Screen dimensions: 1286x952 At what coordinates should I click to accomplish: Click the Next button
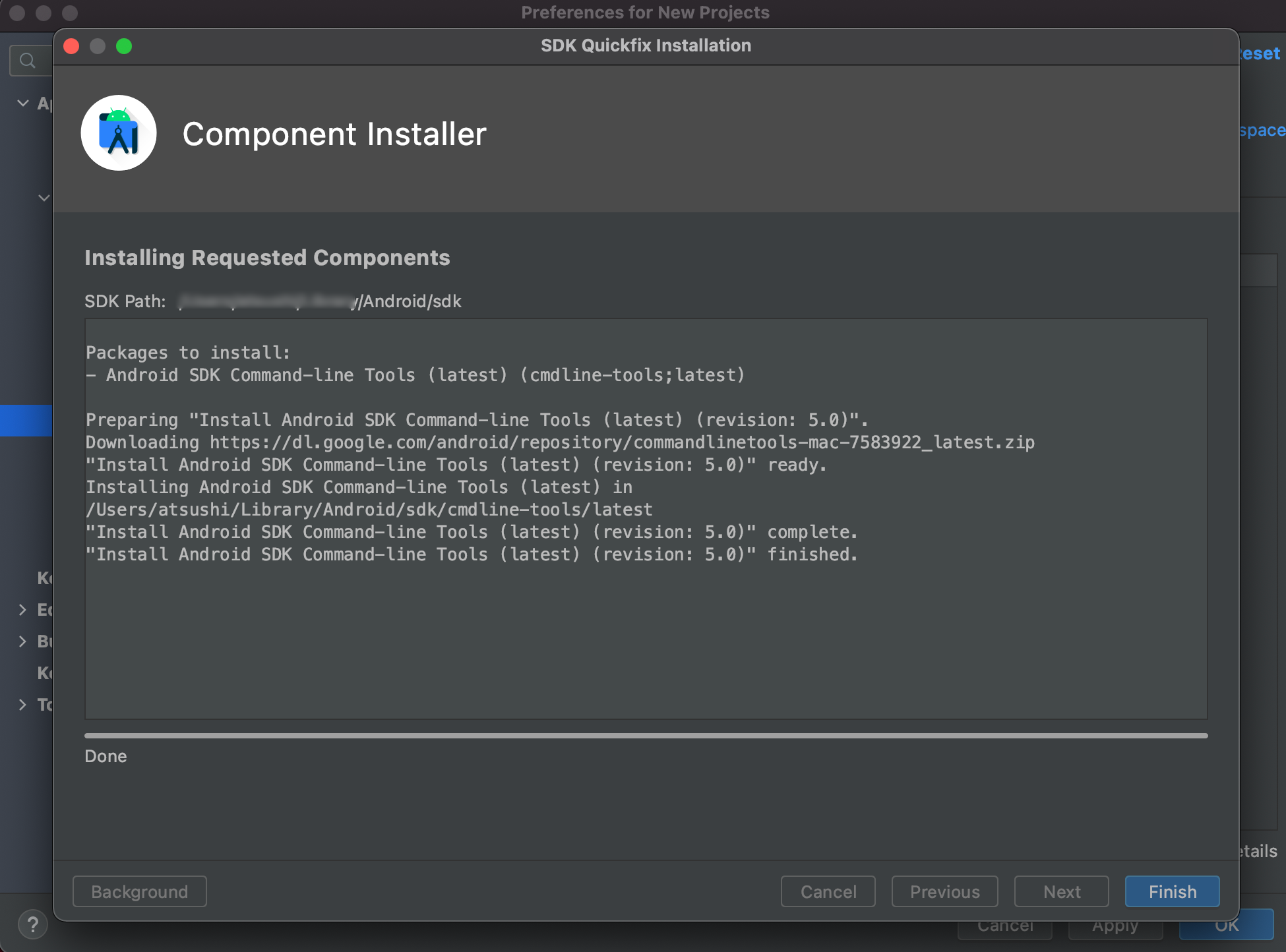pos(1061,891)
